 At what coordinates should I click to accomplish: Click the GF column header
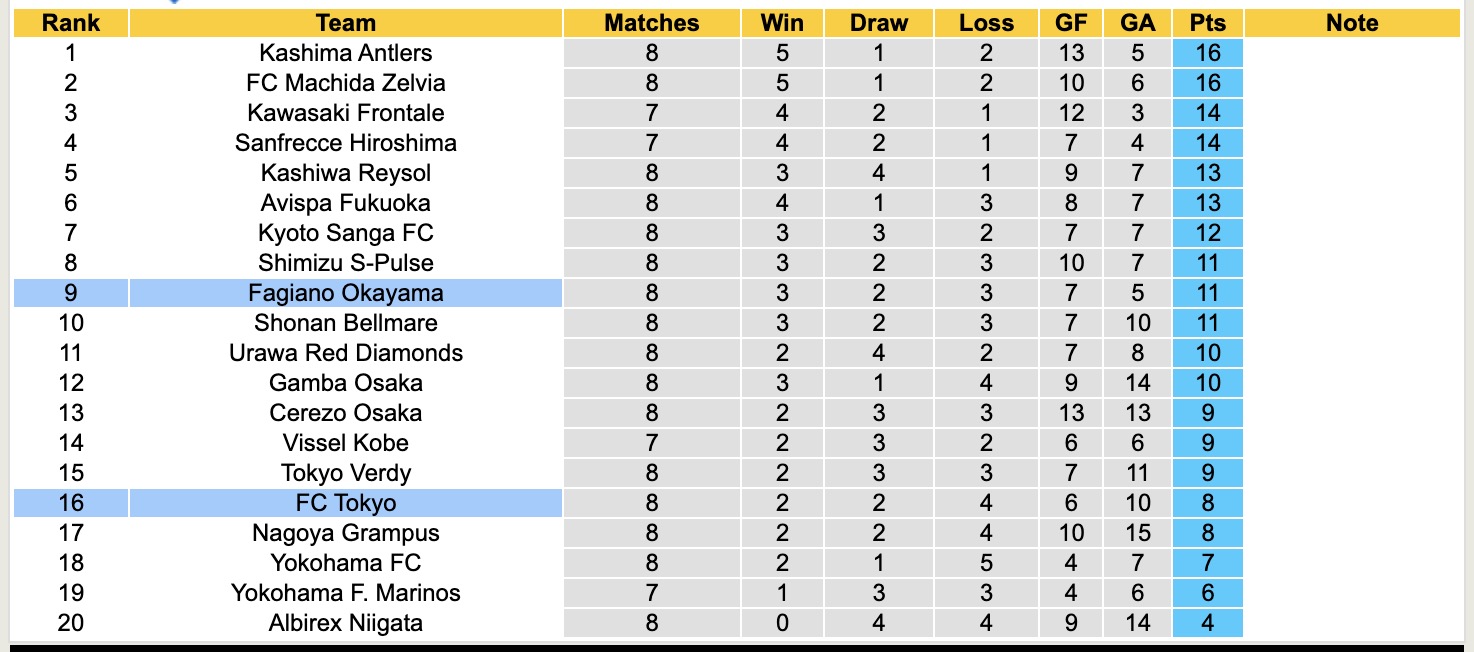click(x=1071, y=23)
